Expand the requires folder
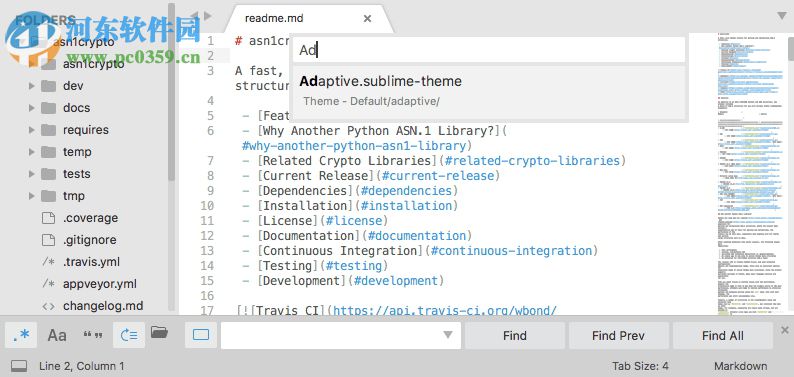This screenshot has height=377, width=794. (31, 130)
